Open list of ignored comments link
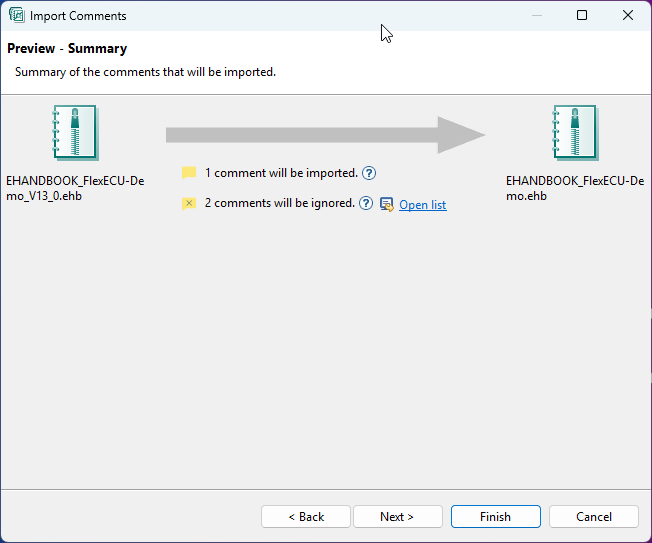This screenshot has width=652, height=543. pyautogui.click(x=422, y=205)
